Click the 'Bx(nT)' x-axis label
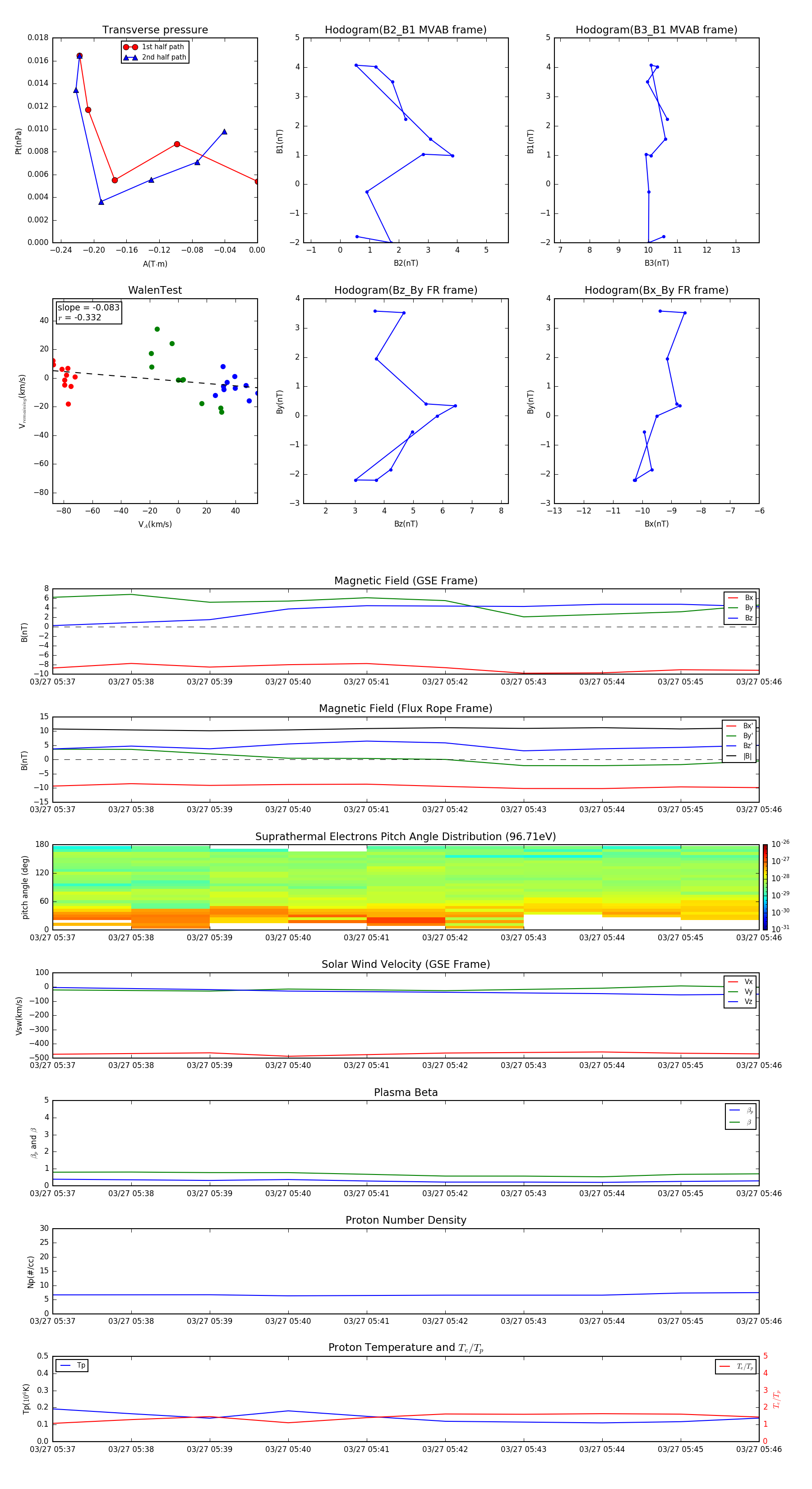The width and height of the screenshot is (812, 1489). point(656,524)
